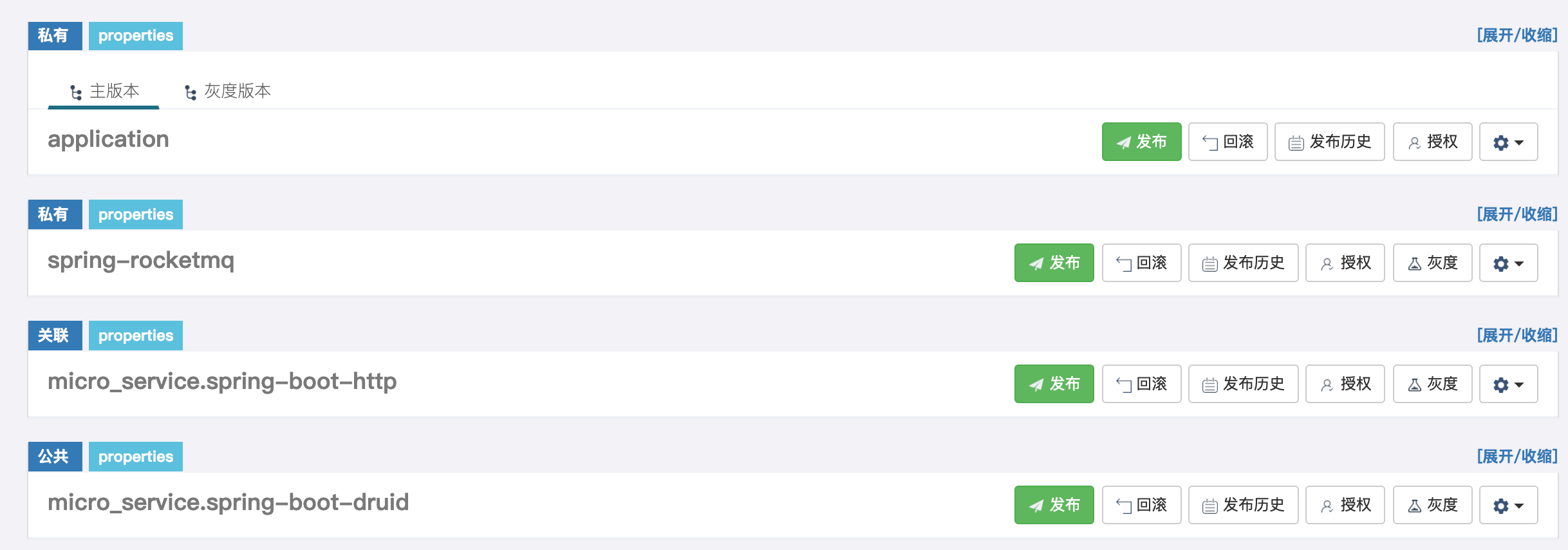Click rollback icon for spring-rocketmq
Image resolution: width=1568 pixels, height=550 pixels.
point(1124,263)
